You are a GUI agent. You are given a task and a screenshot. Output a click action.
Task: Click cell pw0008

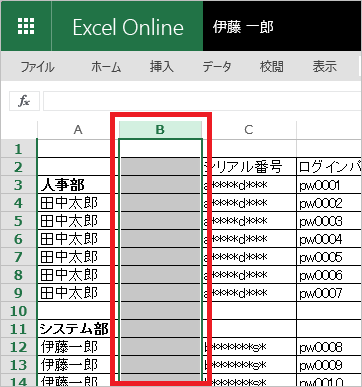[x=329, y=347]
